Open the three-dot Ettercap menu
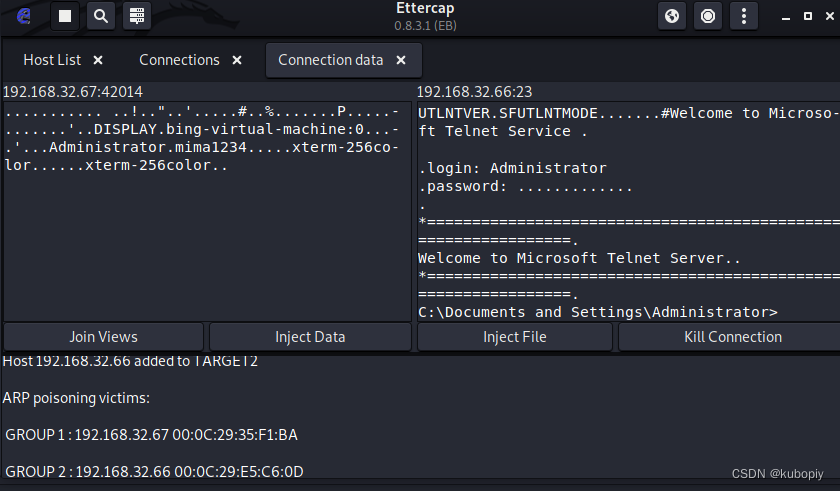 click(744, 16)
